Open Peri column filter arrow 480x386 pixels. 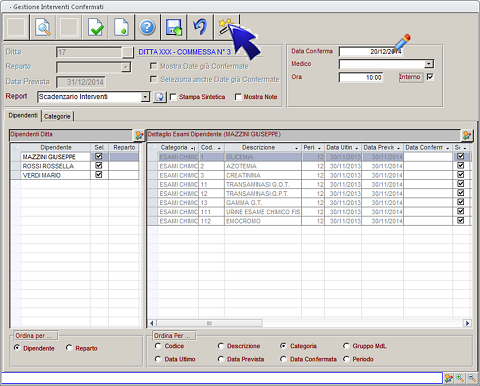[319, 148]
